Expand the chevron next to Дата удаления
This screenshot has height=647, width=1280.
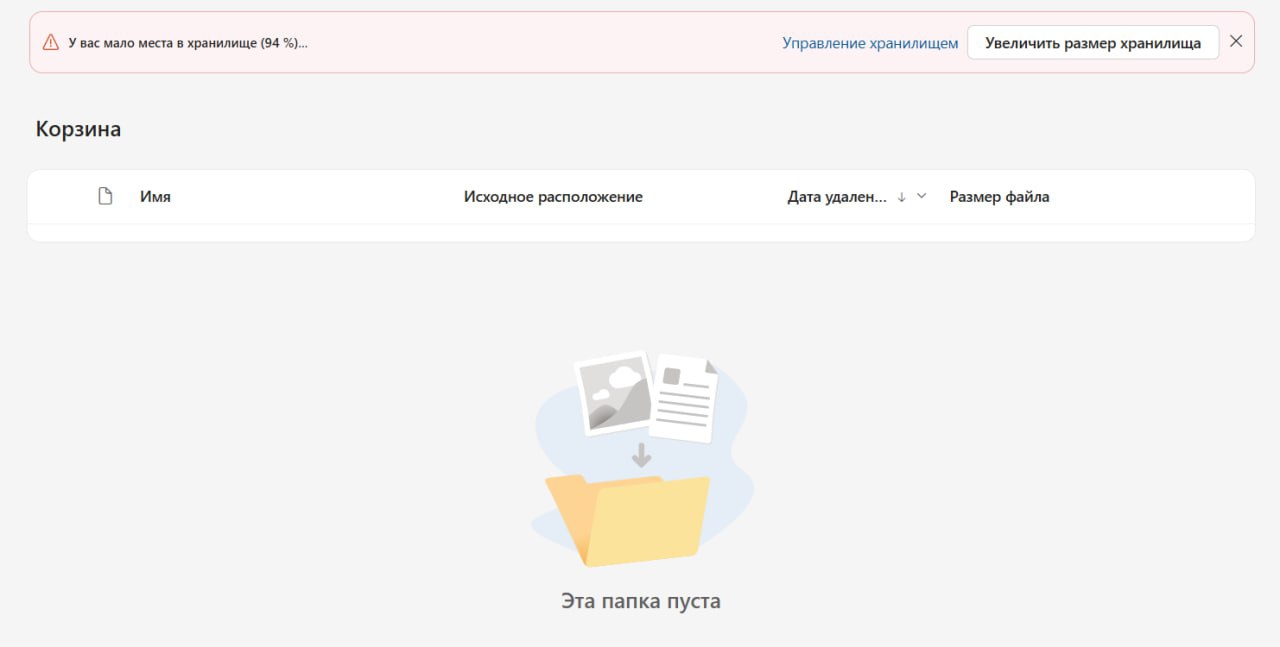(x=922, y=196)
